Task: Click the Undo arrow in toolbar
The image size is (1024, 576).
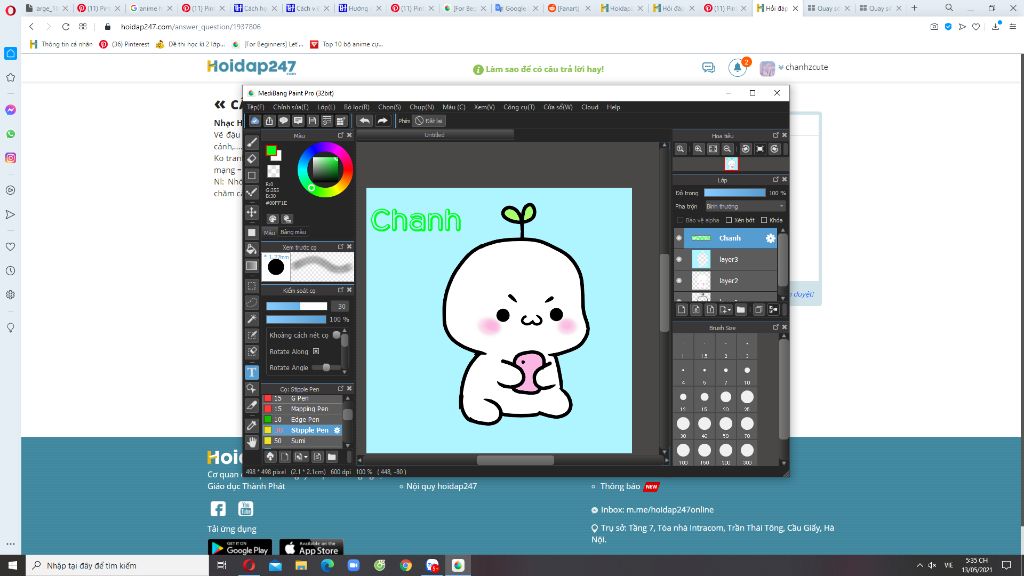Action: point(364,121)
